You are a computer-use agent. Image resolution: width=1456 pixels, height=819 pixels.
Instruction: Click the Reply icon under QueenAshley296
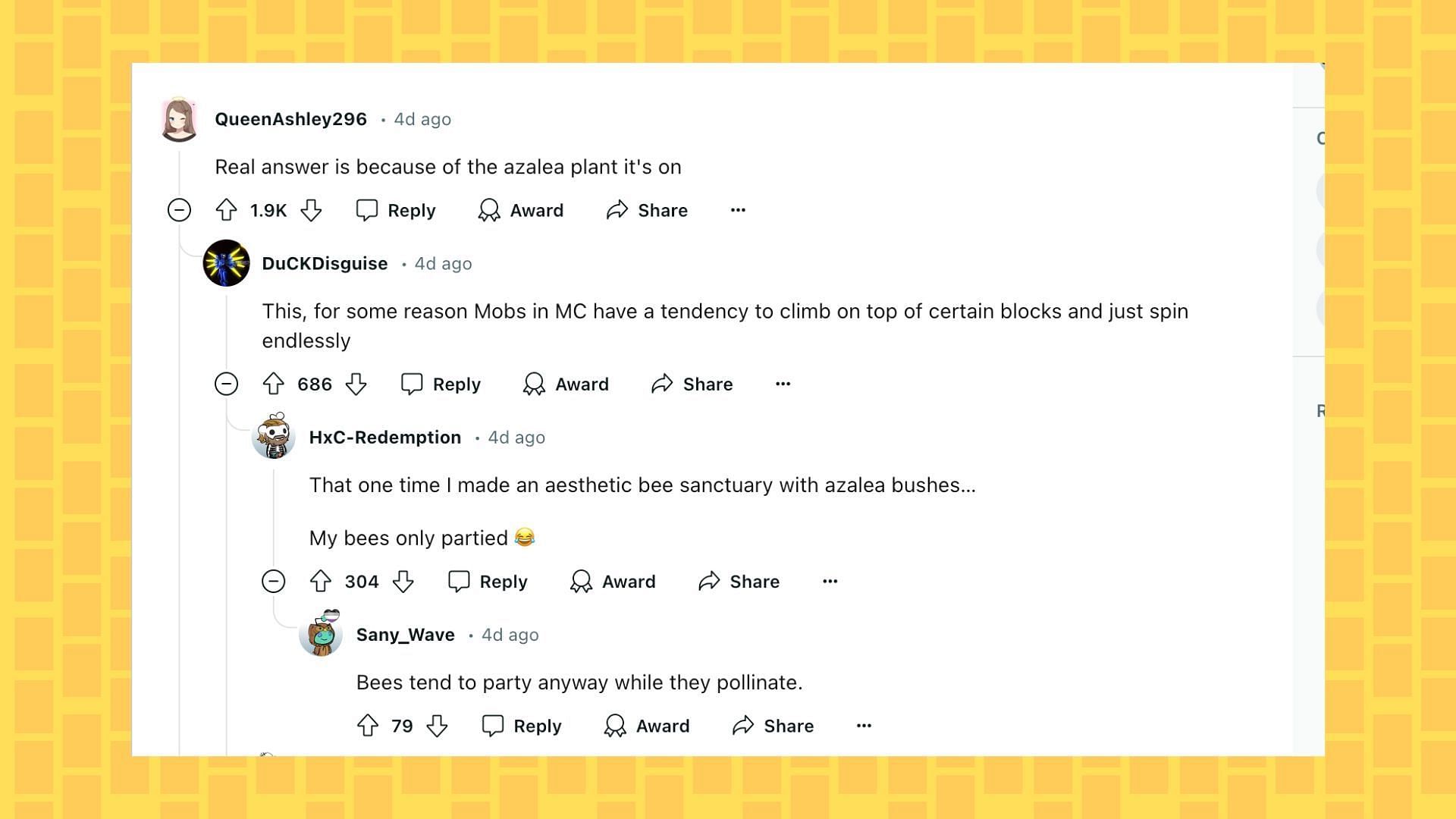[x=365, y=210]
